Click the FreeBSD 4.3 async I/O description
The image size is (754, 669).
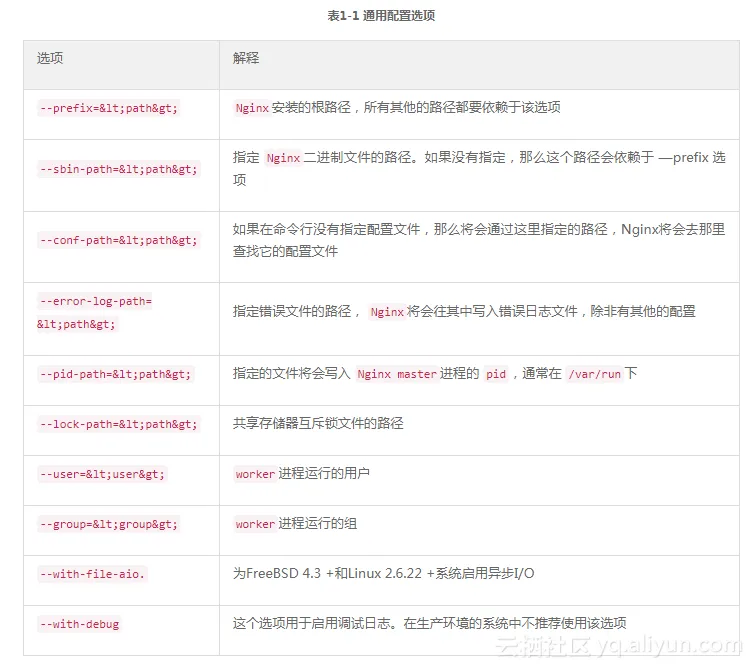(x=383, y=573)
